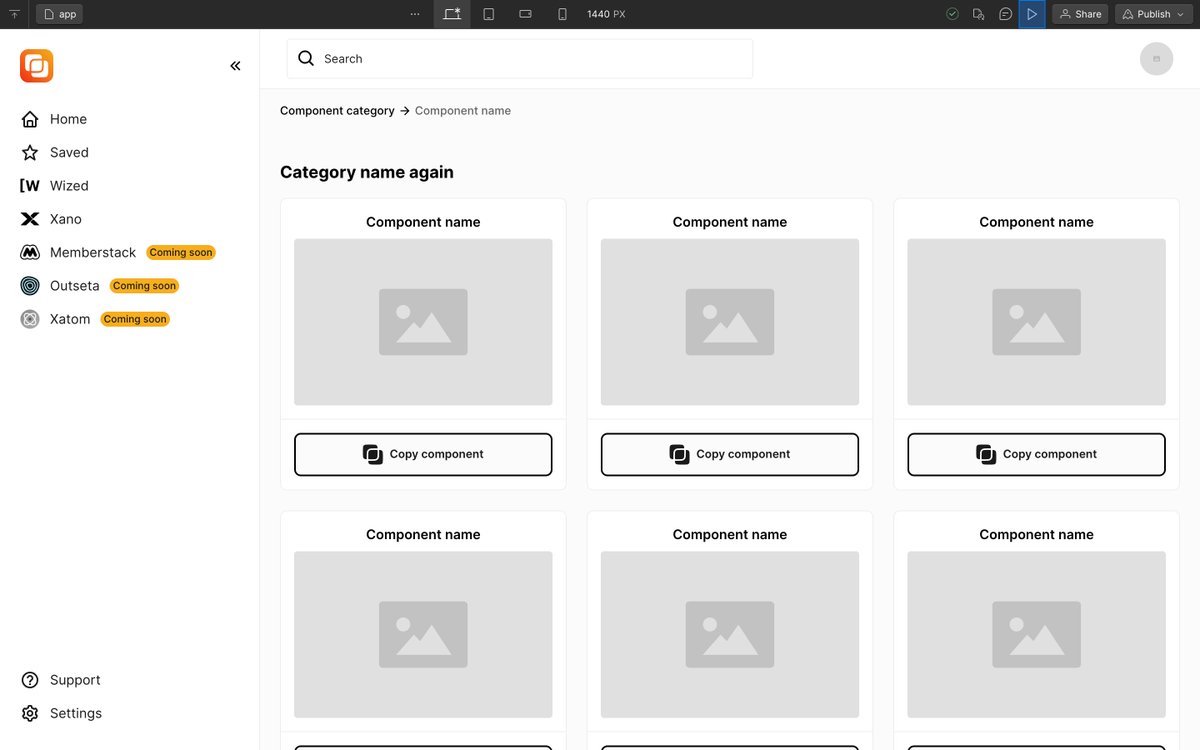This screenshot has height=750, width=1200.
Task: Click the Xatom logo icon
Action: click(30, 319)
